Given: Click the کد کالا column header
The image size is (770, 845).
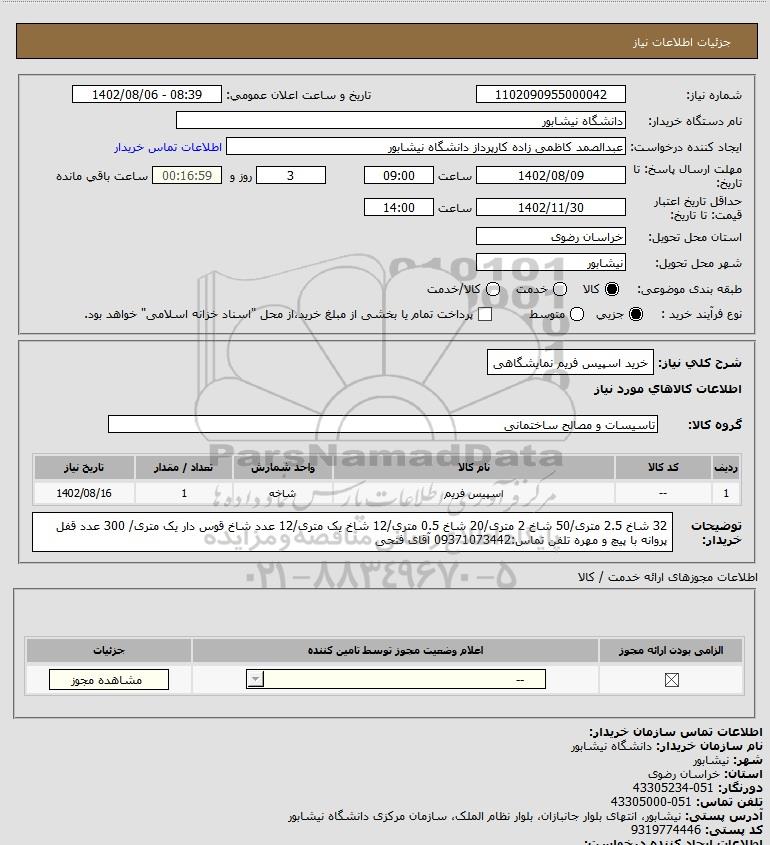Looking at the screenshot, I should (663, 467).
